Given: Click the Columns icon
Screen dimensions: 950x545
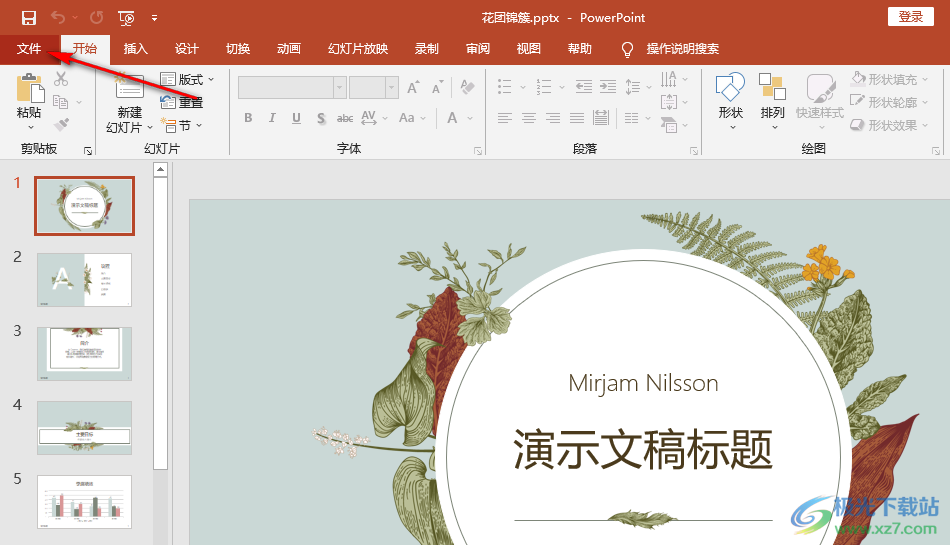Looking at the screenshot, I should pyautogui.click(x=632, y=117).
